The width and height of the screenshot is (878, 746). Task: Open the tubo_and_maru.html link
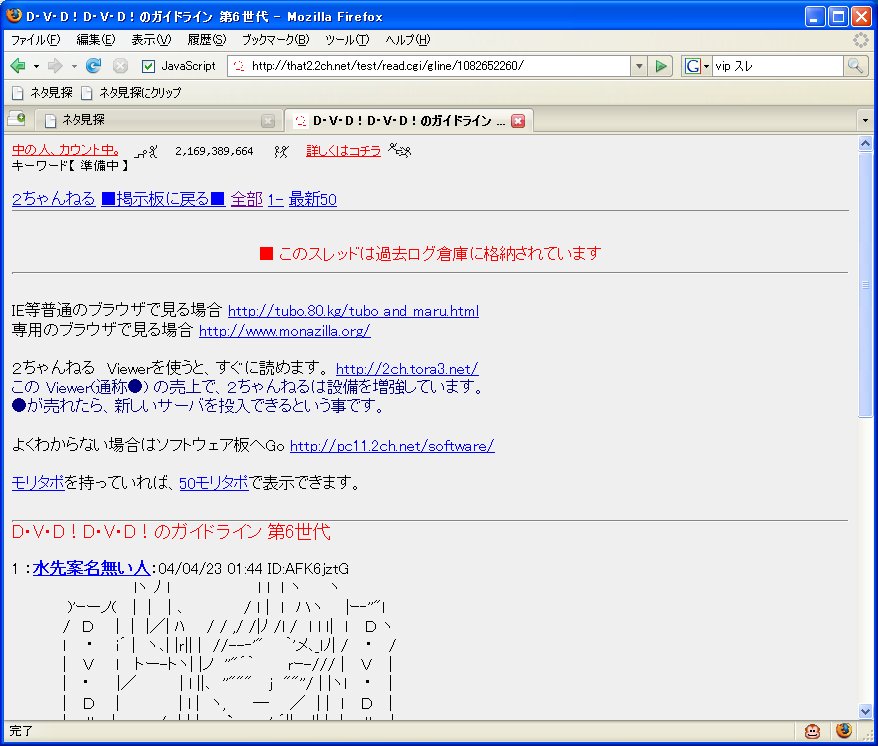point(353,311)
